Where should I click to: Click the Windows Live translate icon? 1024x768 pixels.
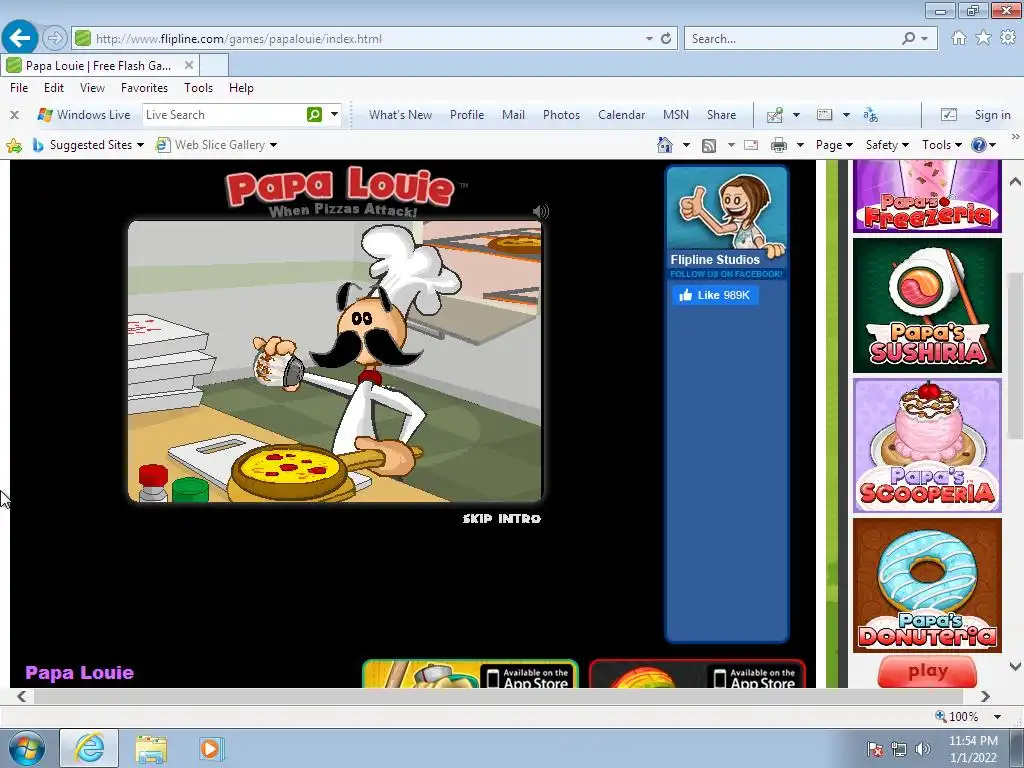871,115
